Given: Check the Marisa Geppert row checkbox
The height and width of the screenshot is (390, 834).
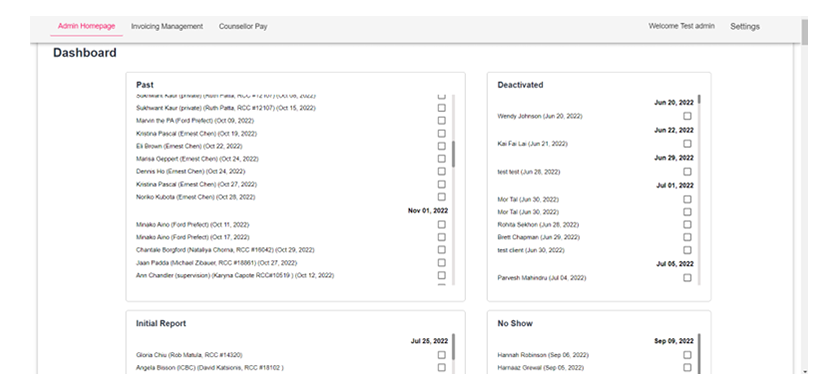Looking at the screenshot, I should pos(441,159).
